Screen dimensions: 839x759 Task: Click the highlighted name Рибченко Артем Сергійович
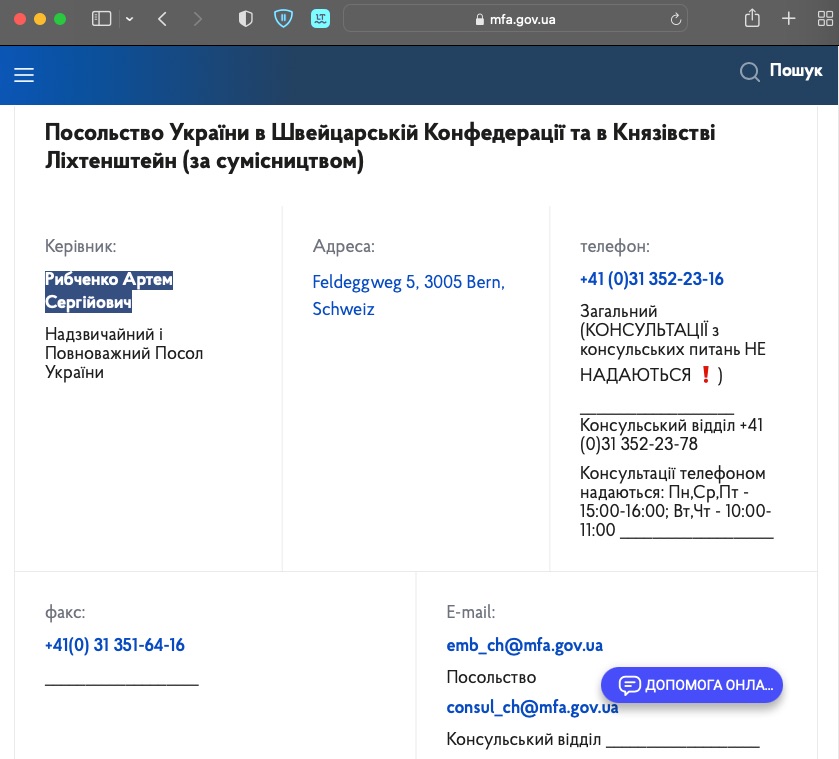109,291
